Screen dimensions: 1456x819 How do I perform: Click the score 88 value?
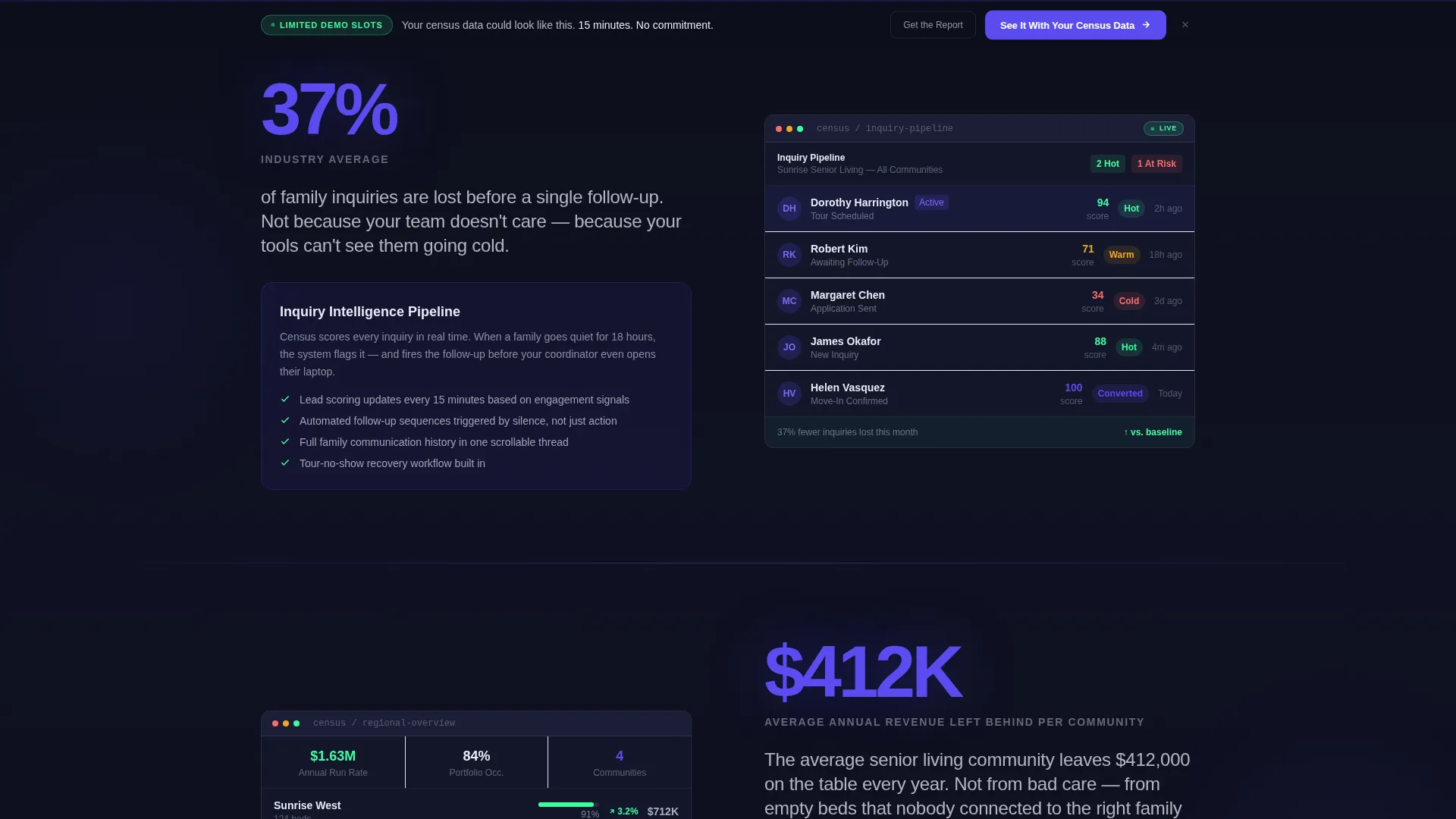pyautogui.click(x=1100, y=341)
